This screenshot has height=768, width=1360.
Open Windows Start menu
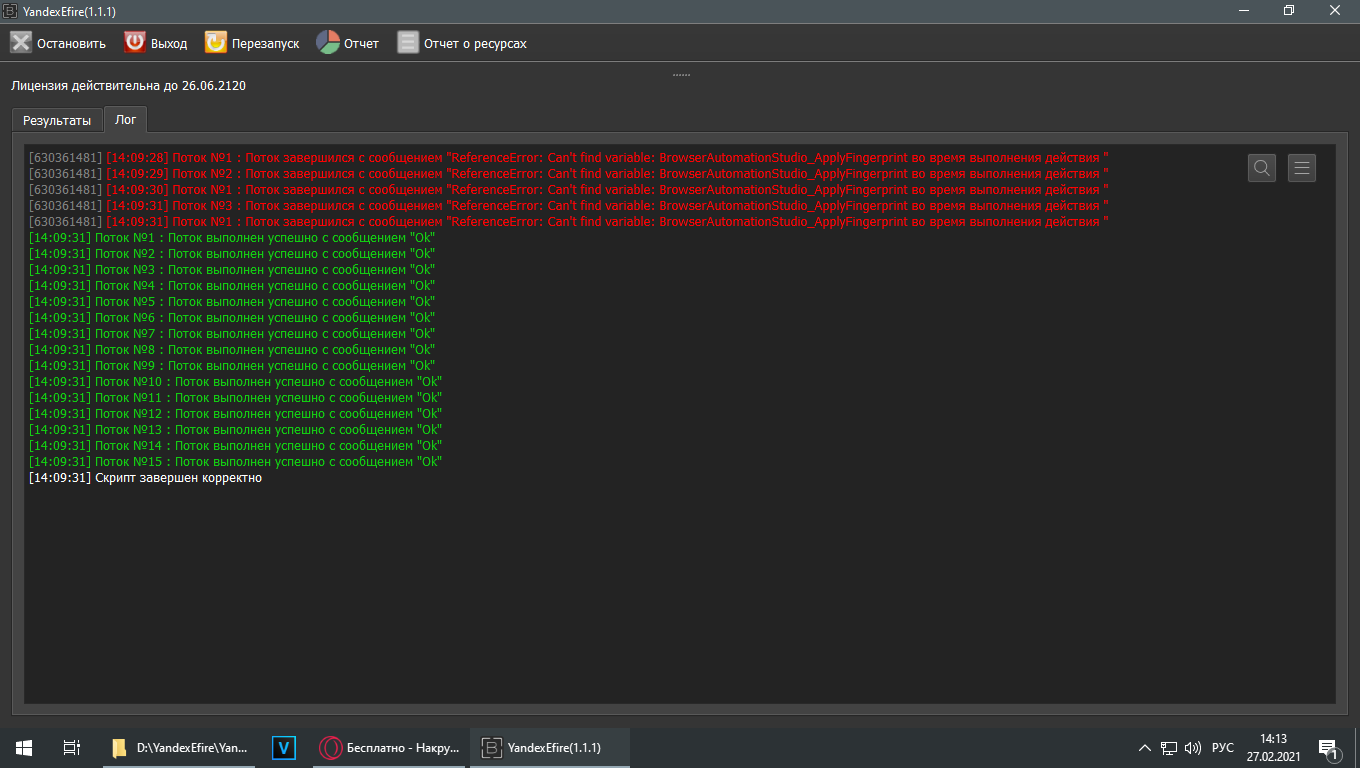[x=24, y=747]
